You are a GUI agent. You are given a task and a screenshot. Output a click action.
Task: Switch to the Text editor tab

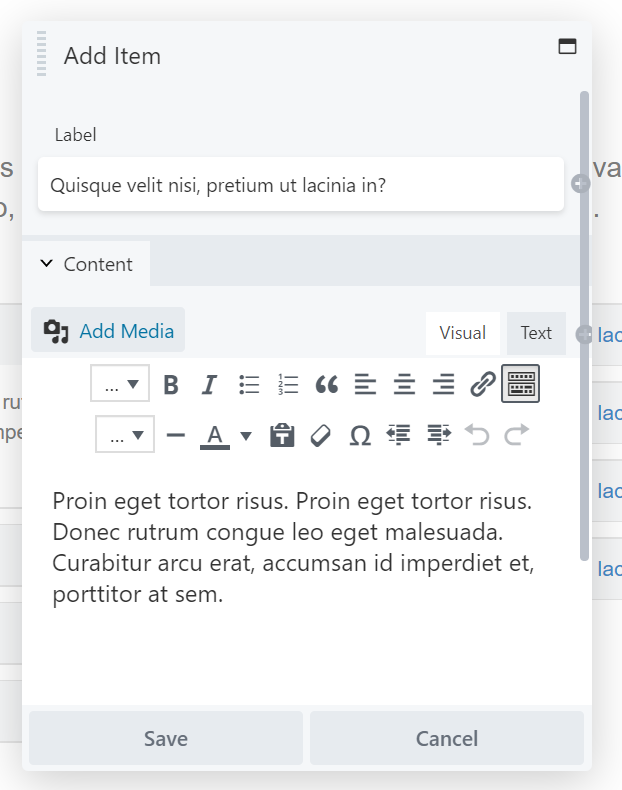[x=536, y=333]
